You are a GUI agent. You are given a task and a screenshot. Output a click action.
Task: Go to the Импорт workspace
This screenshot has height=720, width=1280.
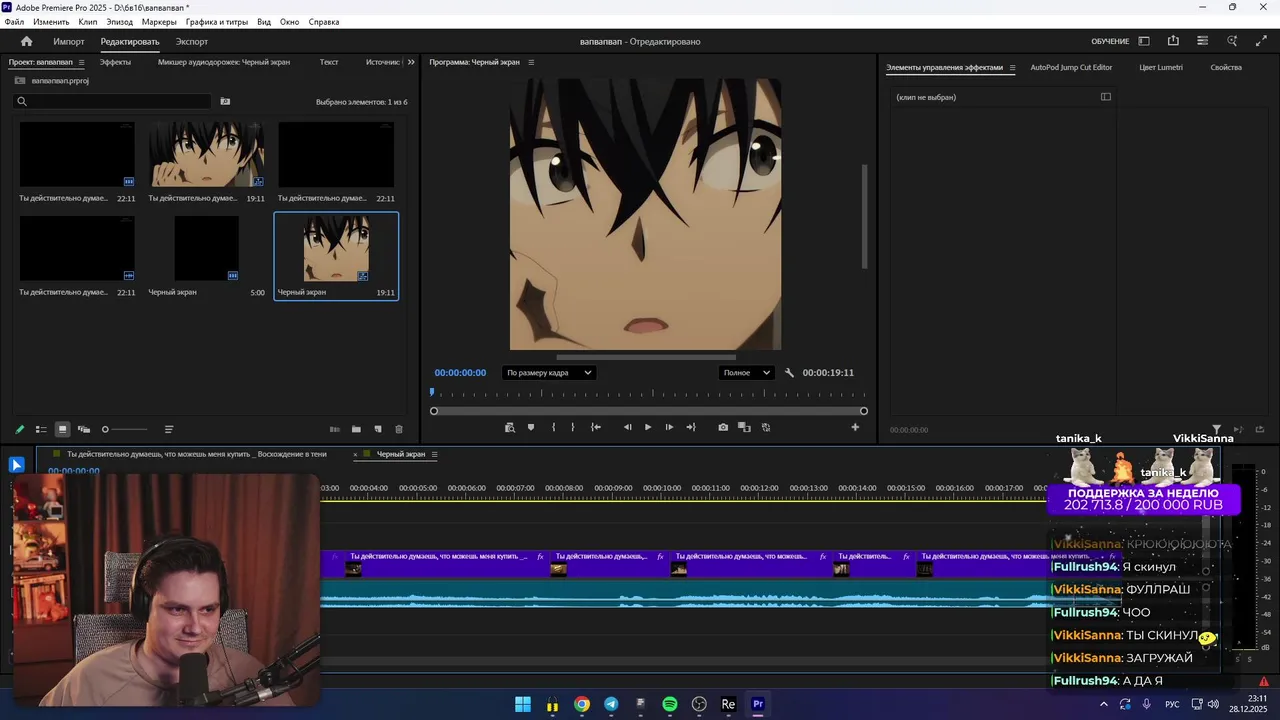click(x=69, y=42)
